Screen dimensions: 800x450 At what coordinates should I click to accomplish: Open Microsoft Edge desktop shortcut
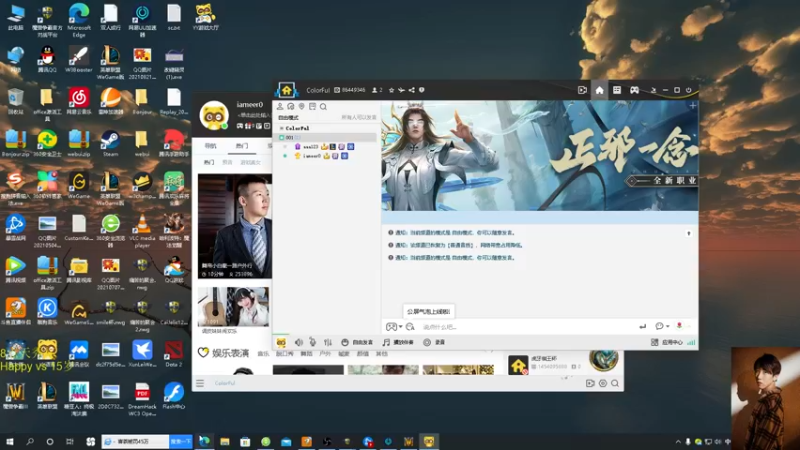(x=79, y=20)
